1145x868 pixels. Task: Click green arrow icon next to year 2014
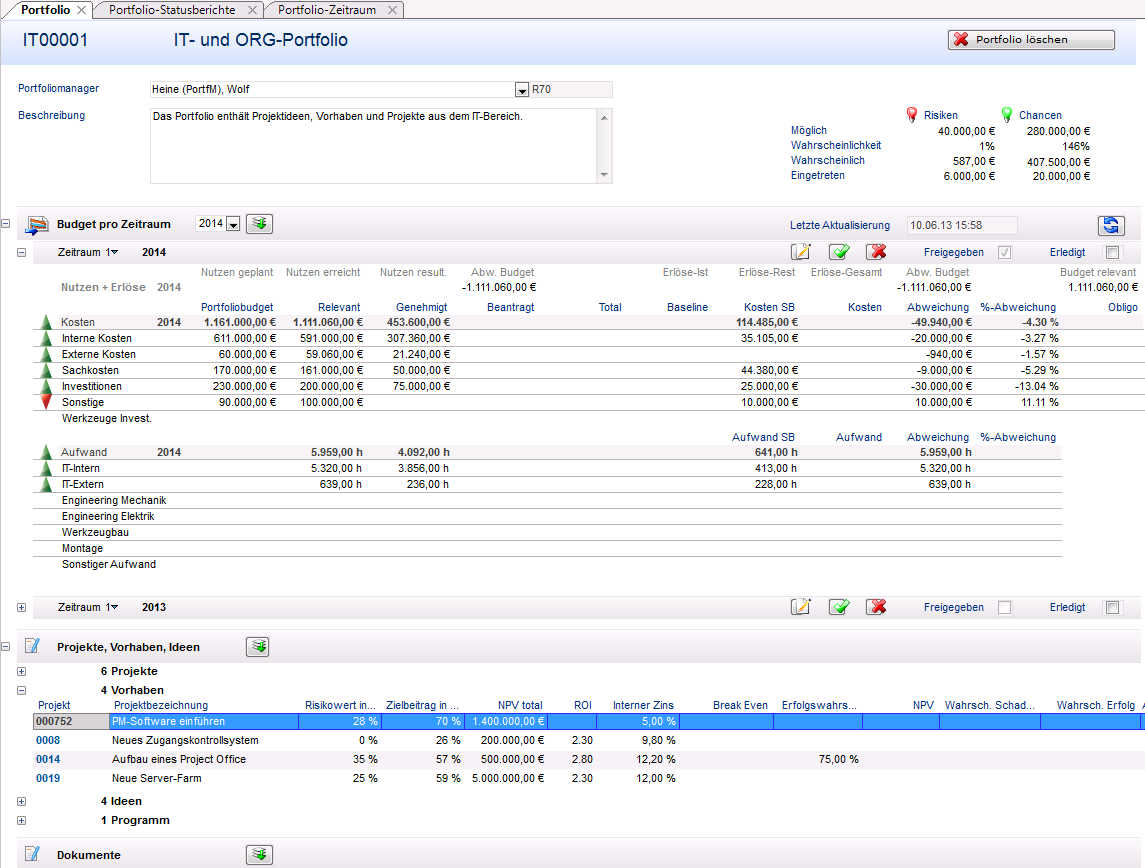pyautogui.click(x=259, y=224)
